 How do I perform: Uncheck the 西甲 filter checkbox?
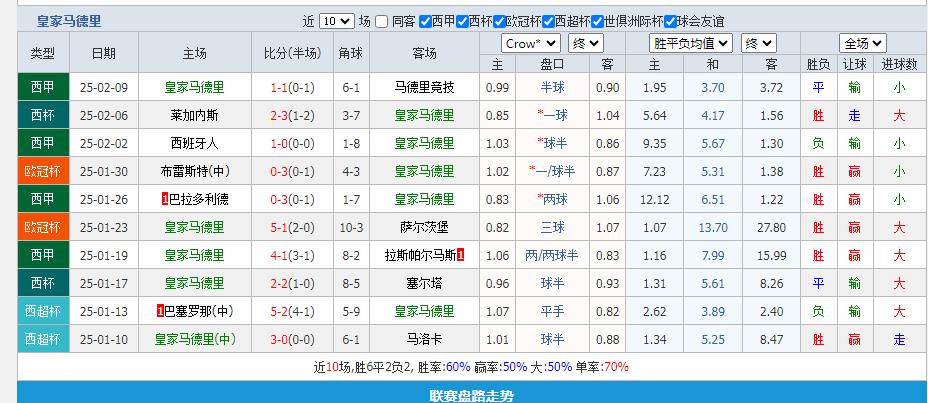[x=425, y=22]
